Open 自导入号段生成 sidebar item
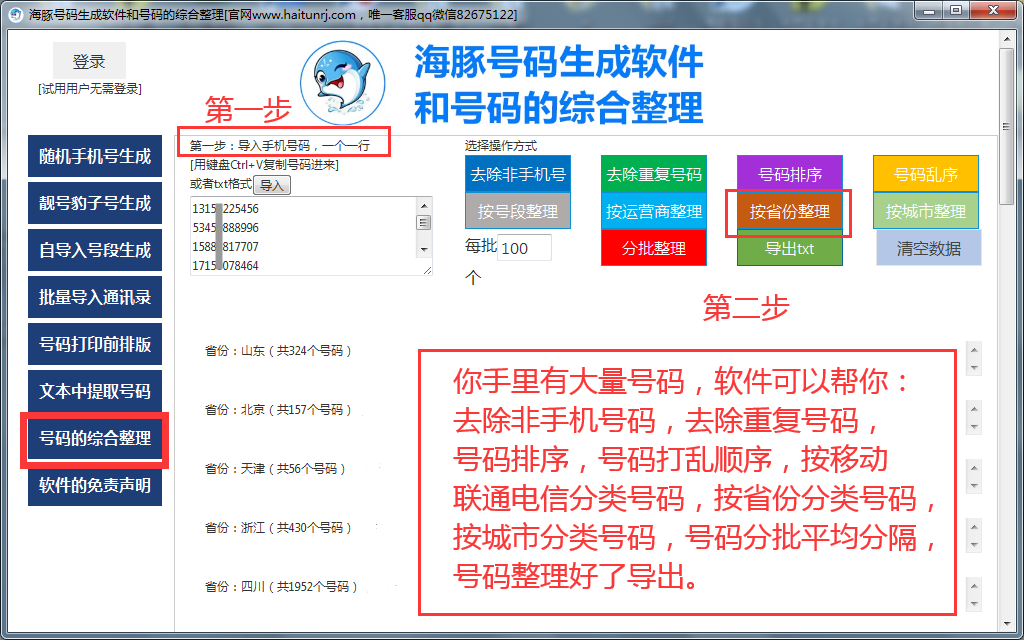1024x640 pixels. coord(95,251)
